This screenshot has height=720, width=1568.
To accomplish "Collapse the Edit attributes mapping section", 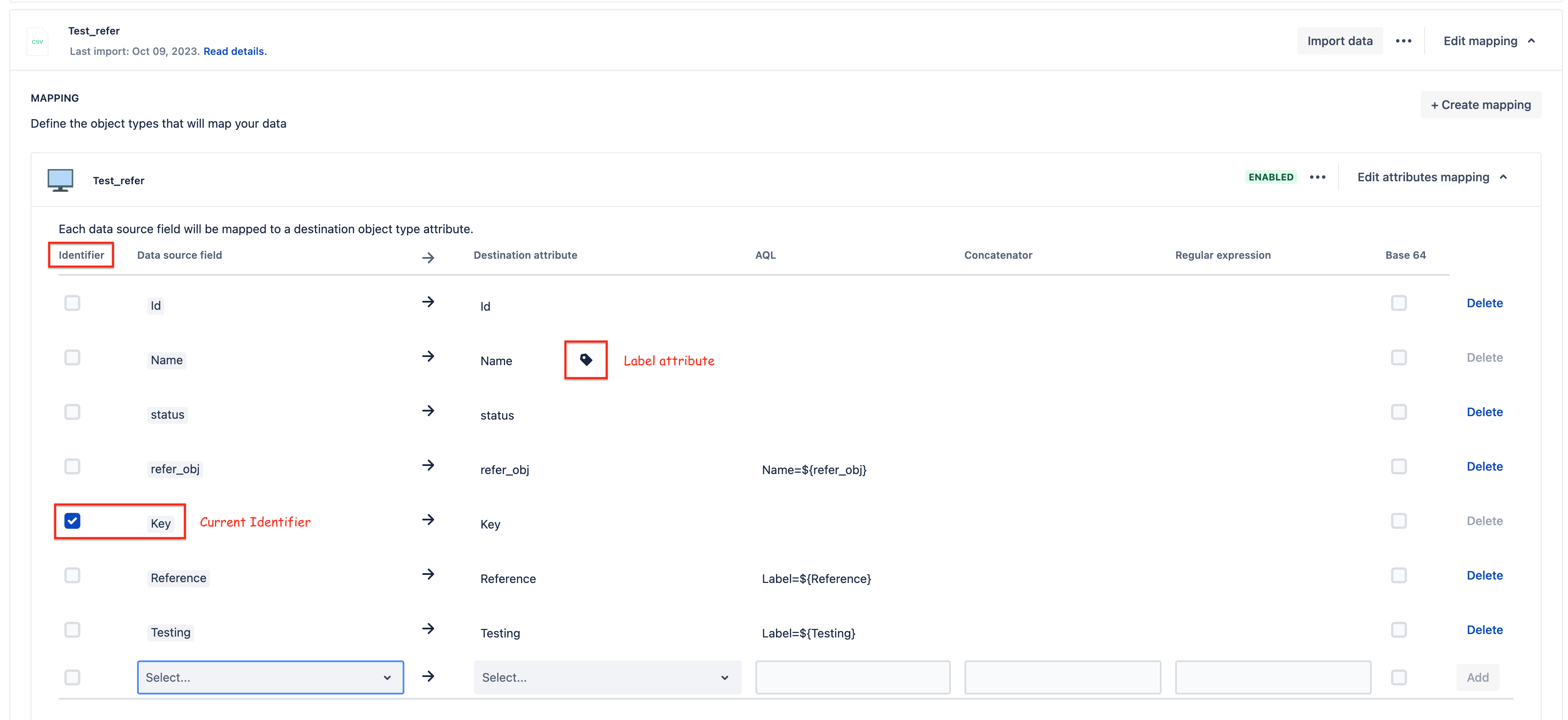I will coord(1431,177).
